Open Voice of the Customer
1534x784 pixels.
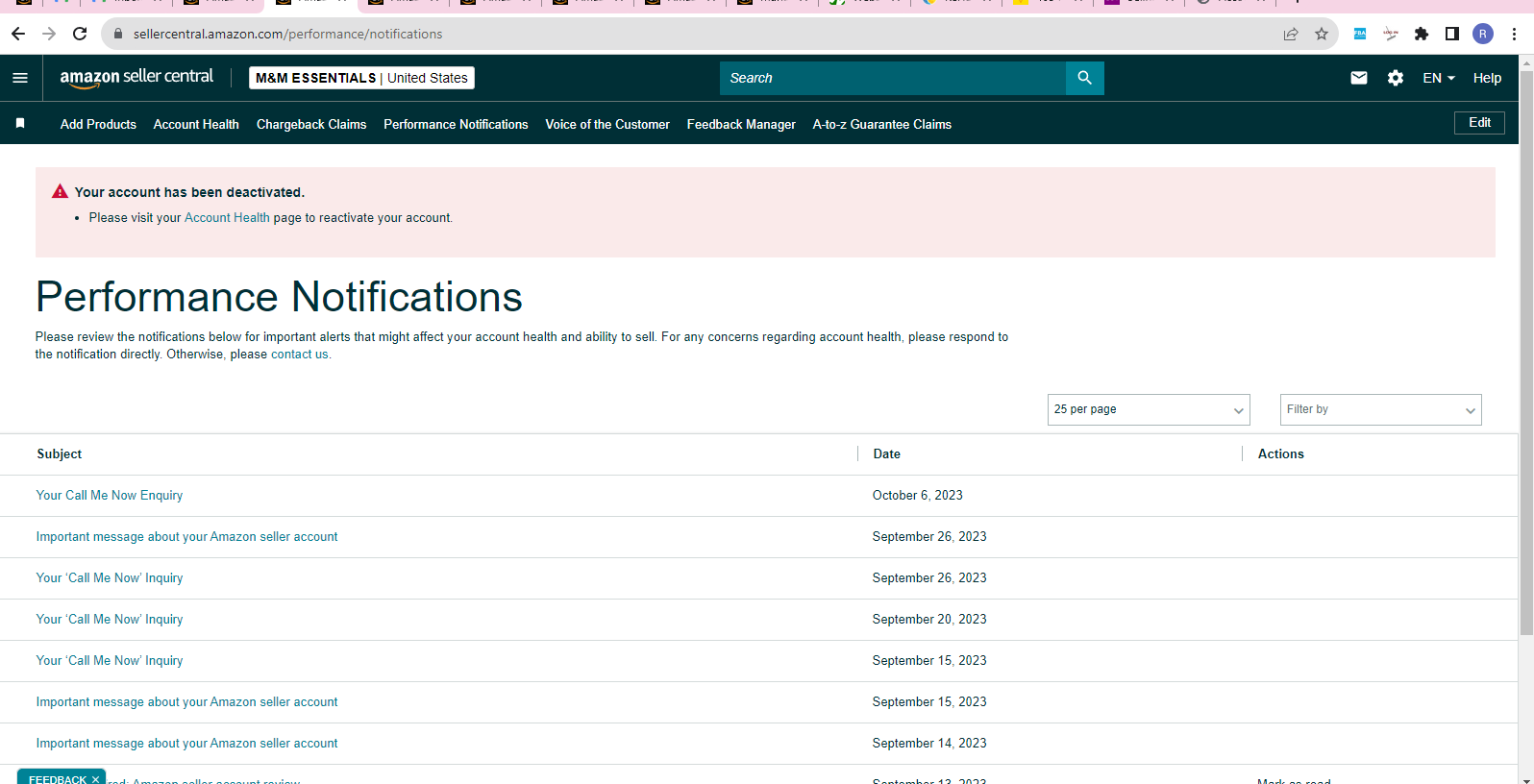607,124
